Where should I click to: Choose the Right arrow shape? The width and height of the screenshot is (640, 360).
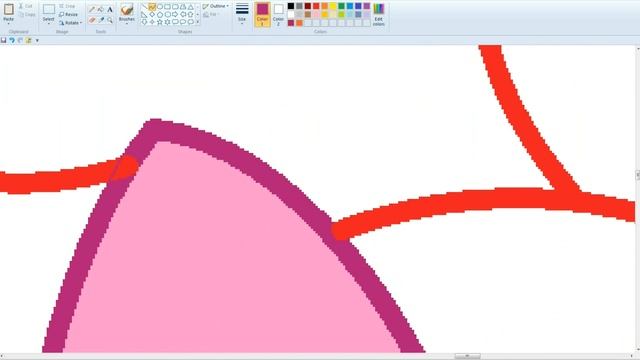click(175, 14)
